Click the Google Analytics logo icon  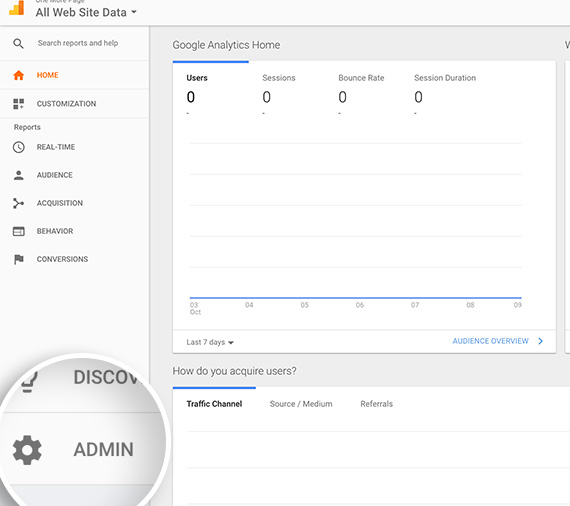[x=17, y=7]
